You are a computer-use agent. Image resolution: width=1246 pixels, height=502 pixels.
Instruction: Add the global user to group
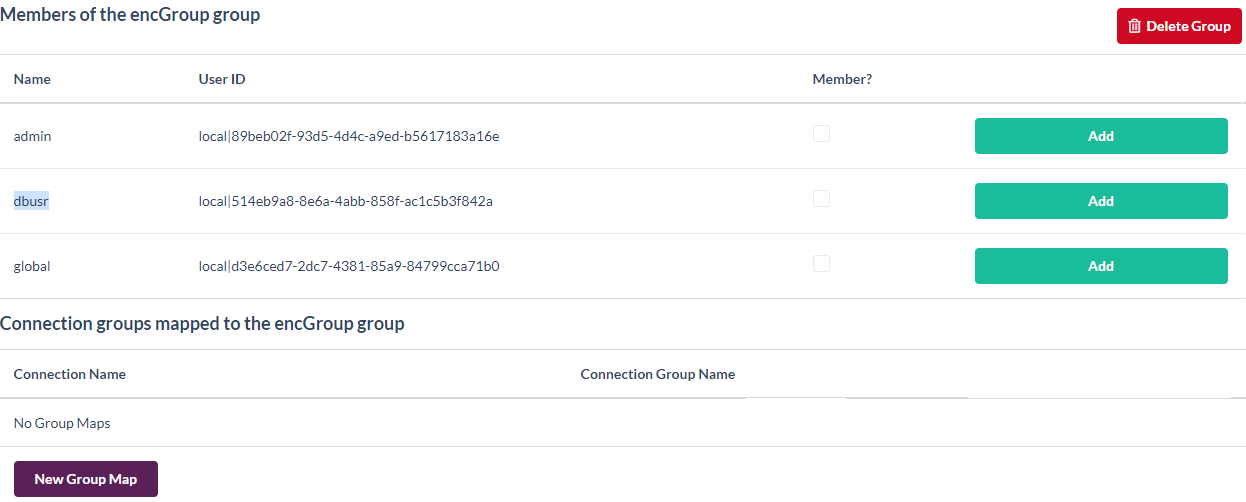coord(1100,266)
